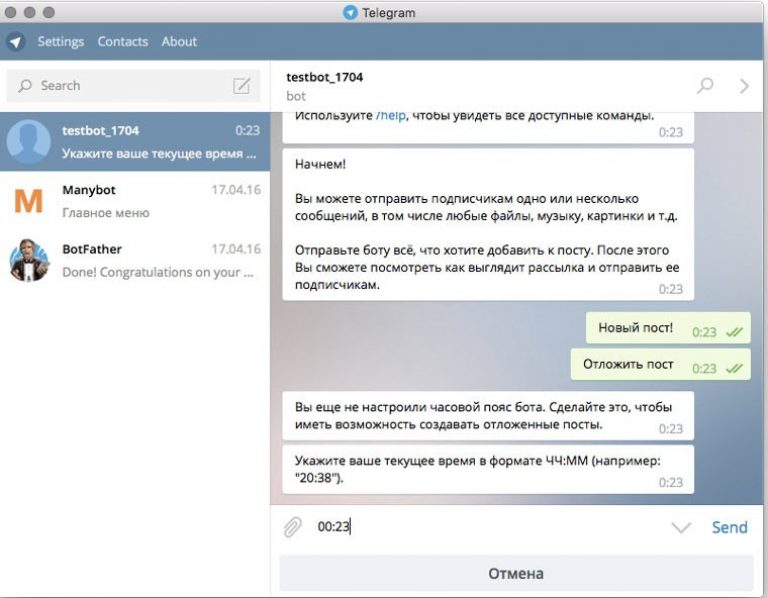Click message Укажите ваше текущее время
The image size is (768, 598).
click(x=488, y=469)
